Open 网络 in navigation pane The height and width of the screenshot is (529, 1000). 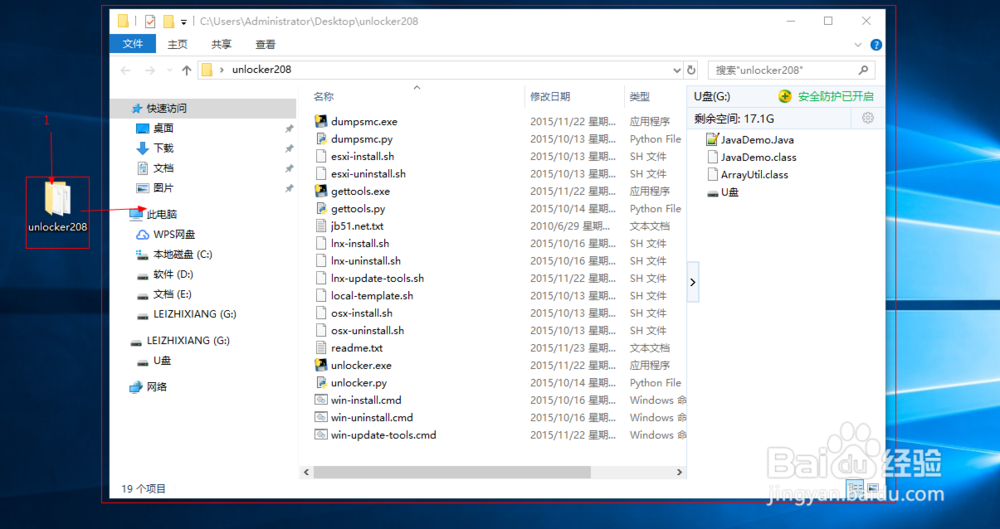pyautogui.click(x=148, y=387)
